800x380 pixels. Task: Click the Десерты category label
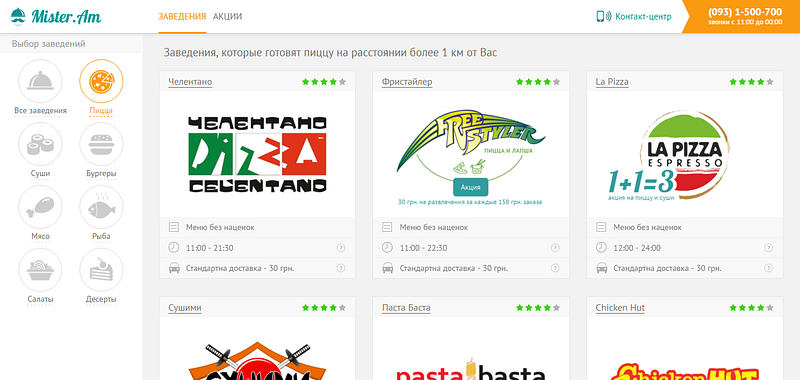pyautogui.click(x=101, y=299)
